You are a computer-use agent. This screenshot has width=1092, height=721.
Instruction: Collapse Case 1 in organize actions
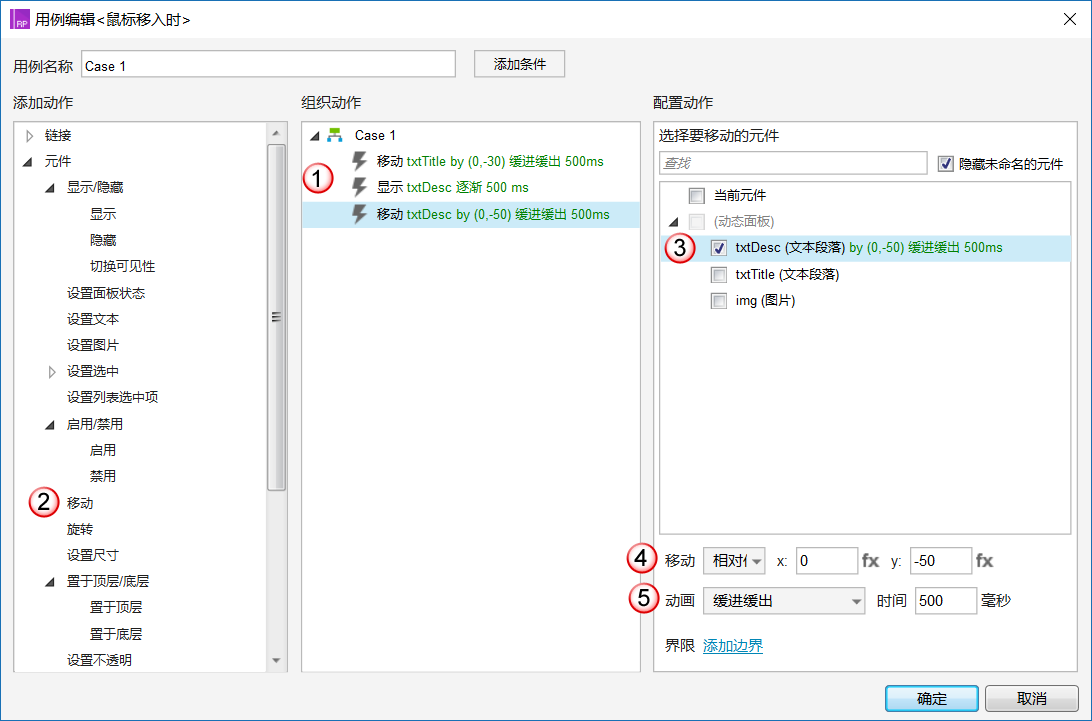pos(315,136)
